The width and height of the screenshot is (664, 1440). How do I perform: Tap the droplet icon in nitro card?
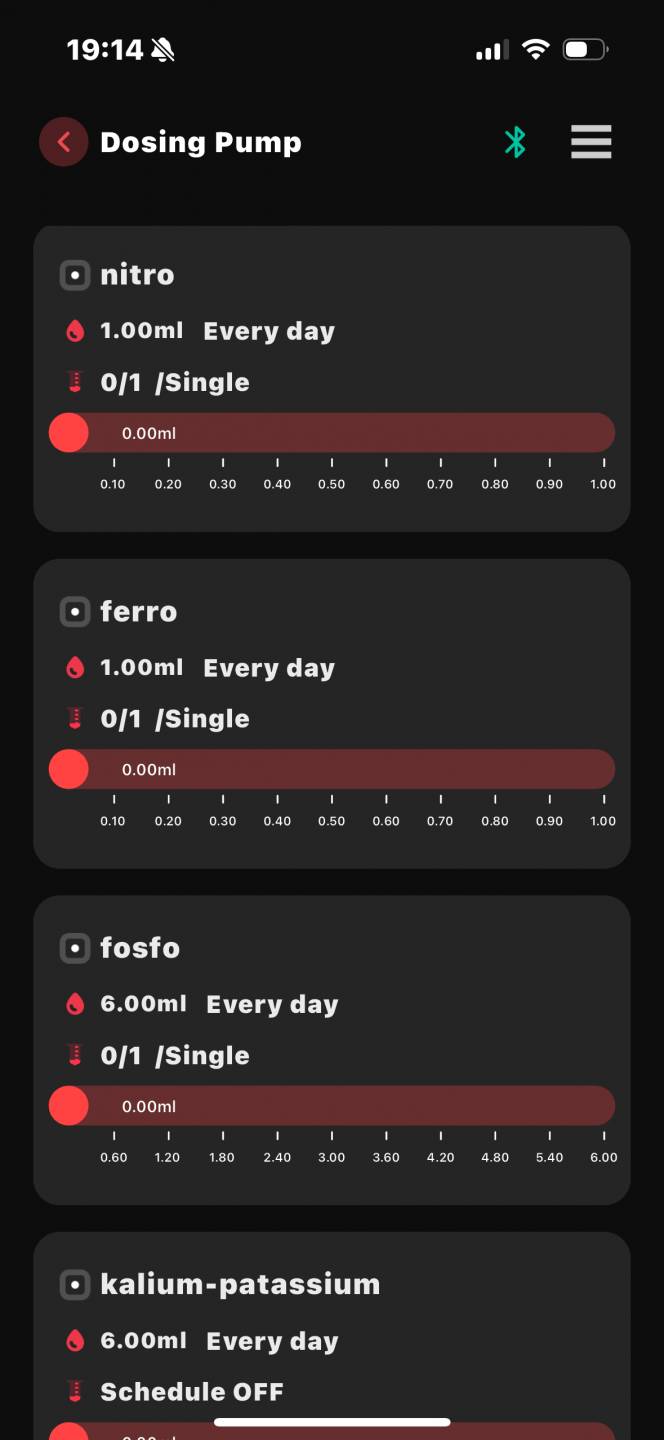75,332
